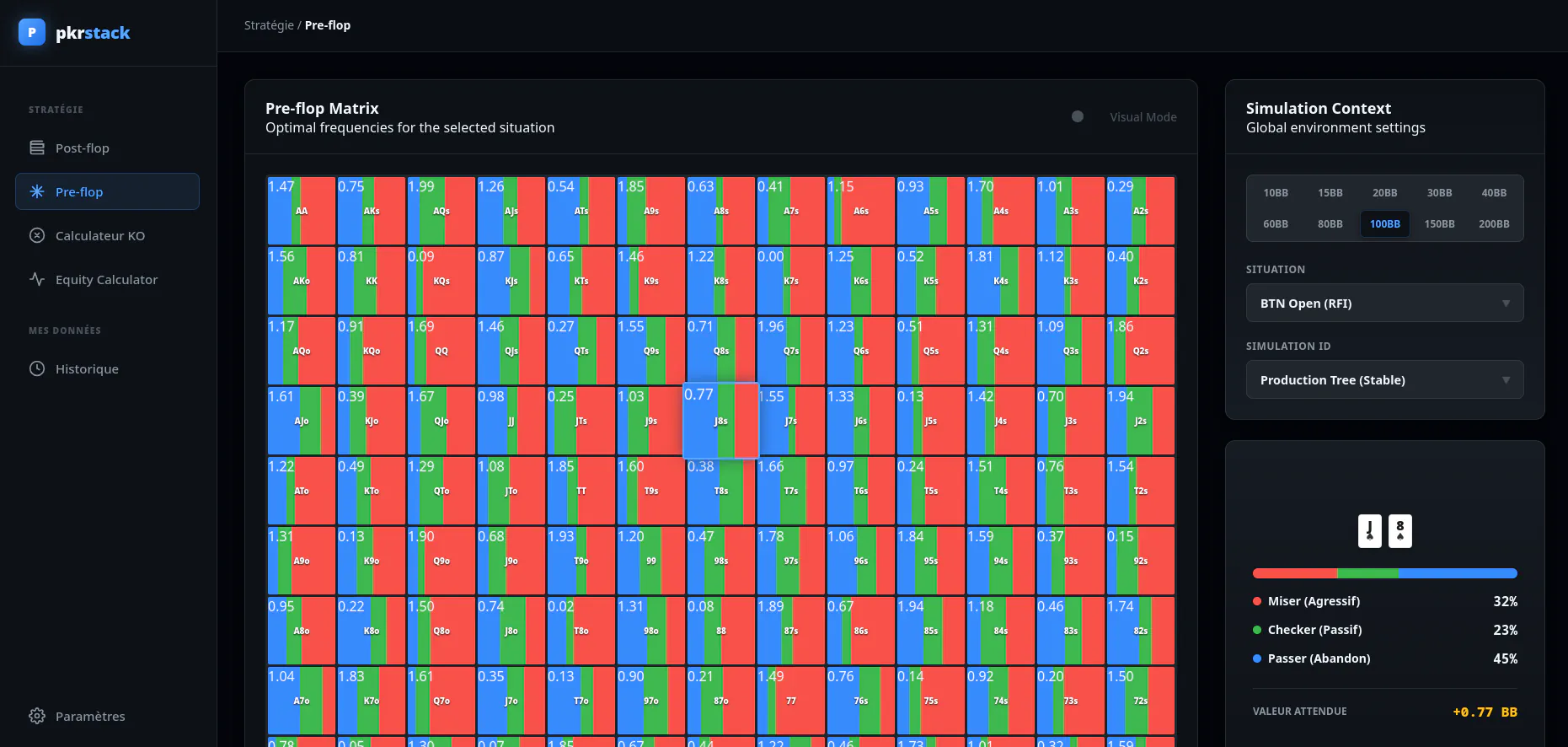Select the 15BB stack size

1330,193
